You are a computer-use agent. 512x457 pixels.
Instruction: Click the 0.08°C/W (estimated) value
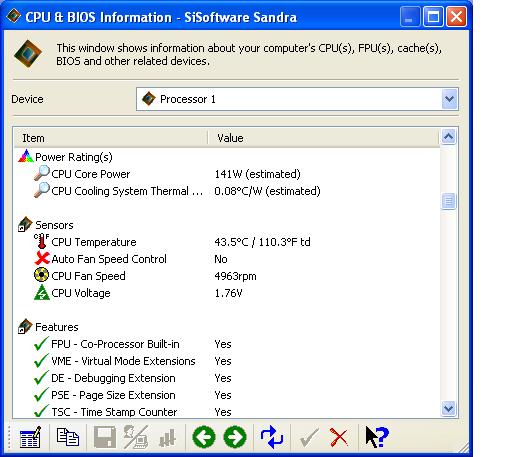click(267, 191)
